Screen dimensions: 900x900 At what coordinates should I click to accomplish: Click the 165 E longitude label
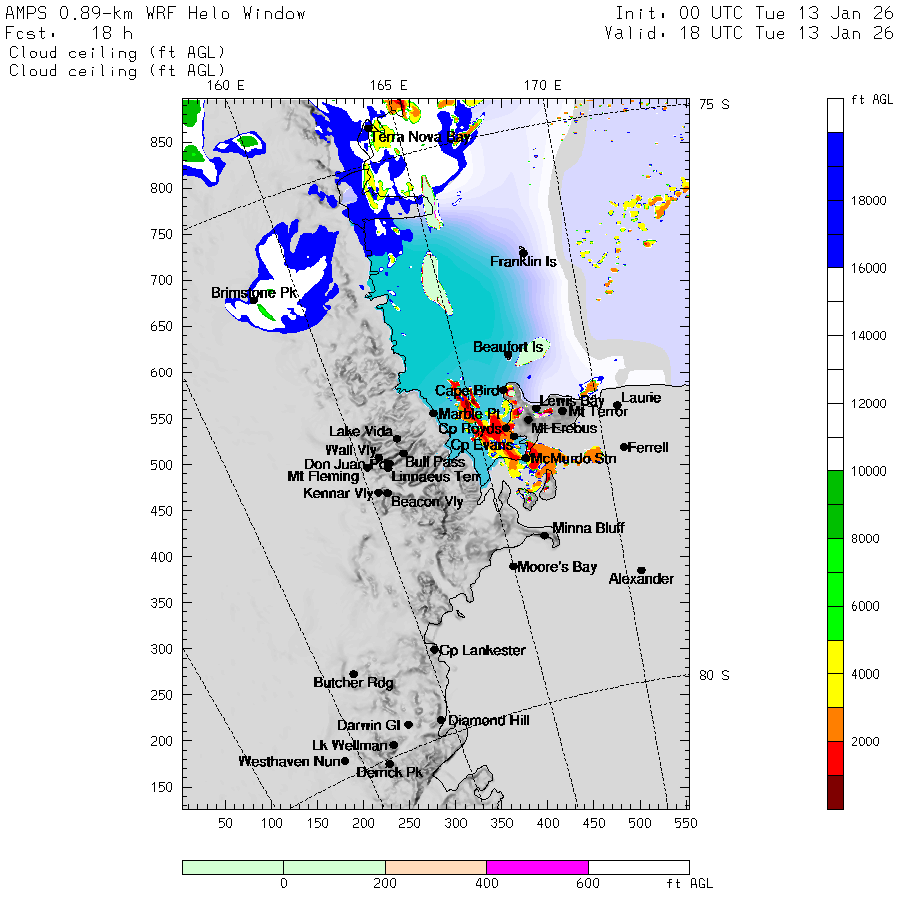pyautogui.click(x=389, y=86)
